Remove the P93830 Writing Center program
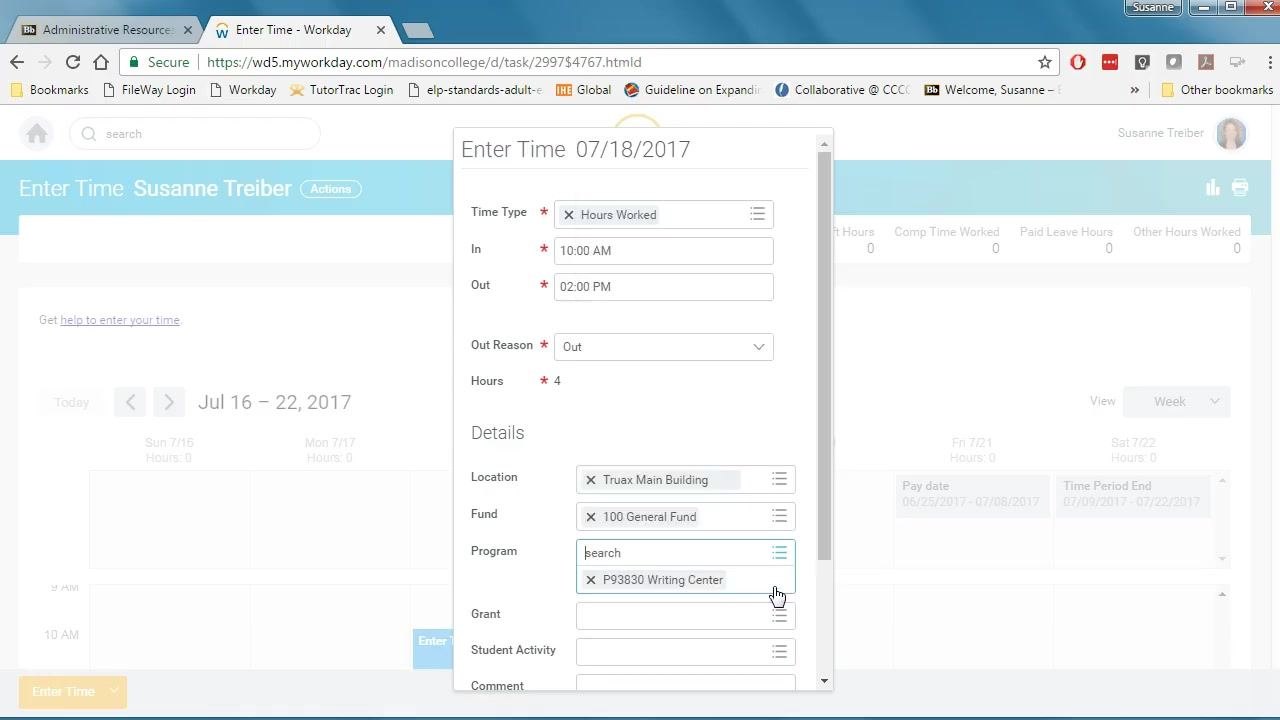The width and height of the screenshot is (1280, 720). pos(591,580)
